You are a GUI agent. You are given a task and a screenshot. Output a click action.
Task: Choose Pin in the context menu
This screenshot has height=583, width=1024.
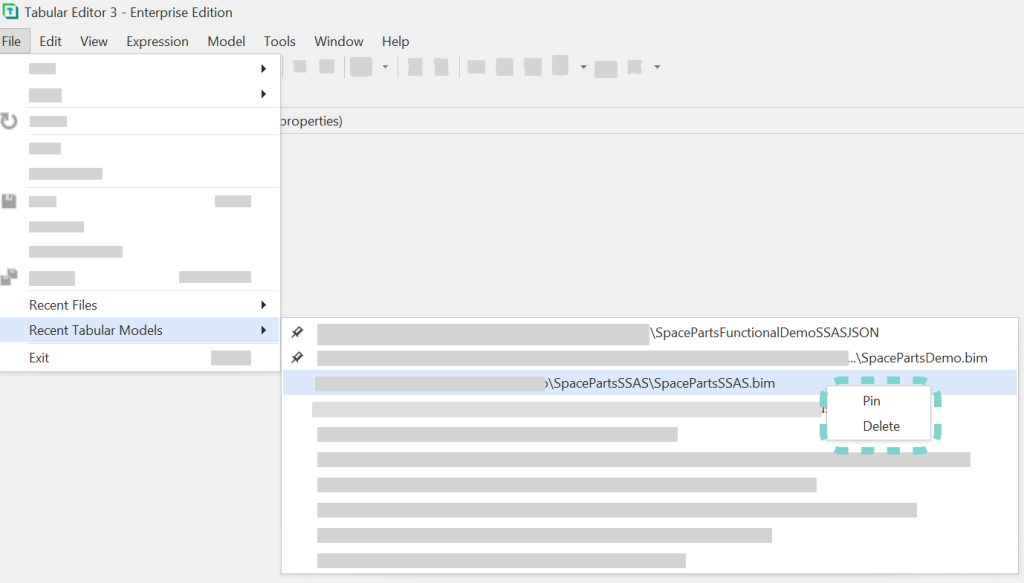pyautogui.click(x=878, y=401)
